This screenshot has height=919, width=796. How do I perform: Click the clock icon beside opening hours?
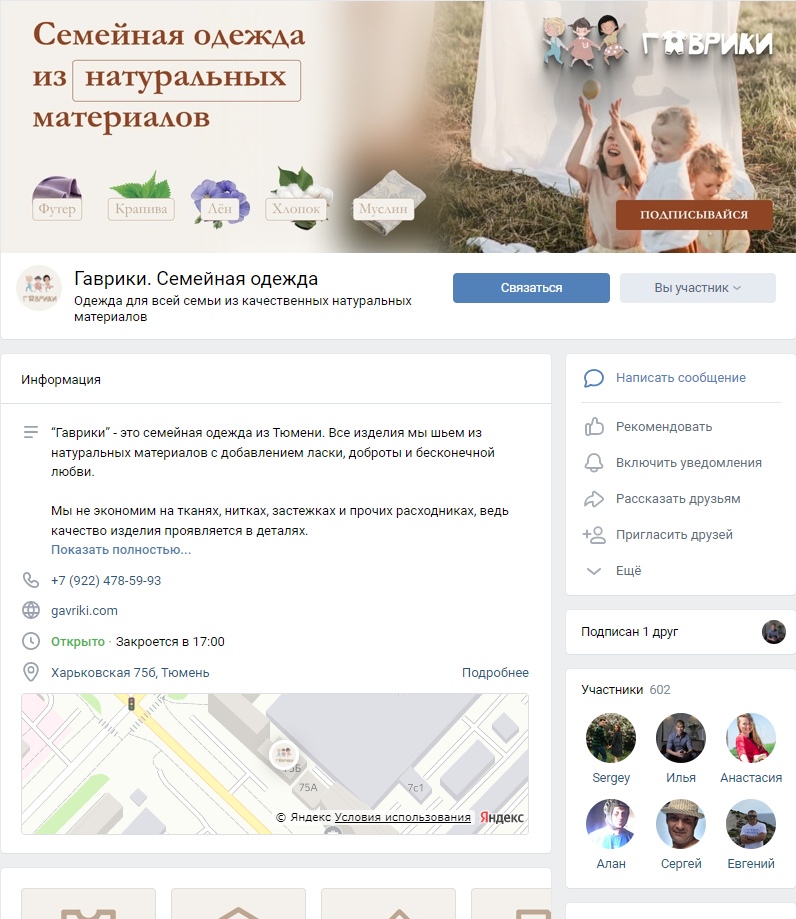click(30, 641)
